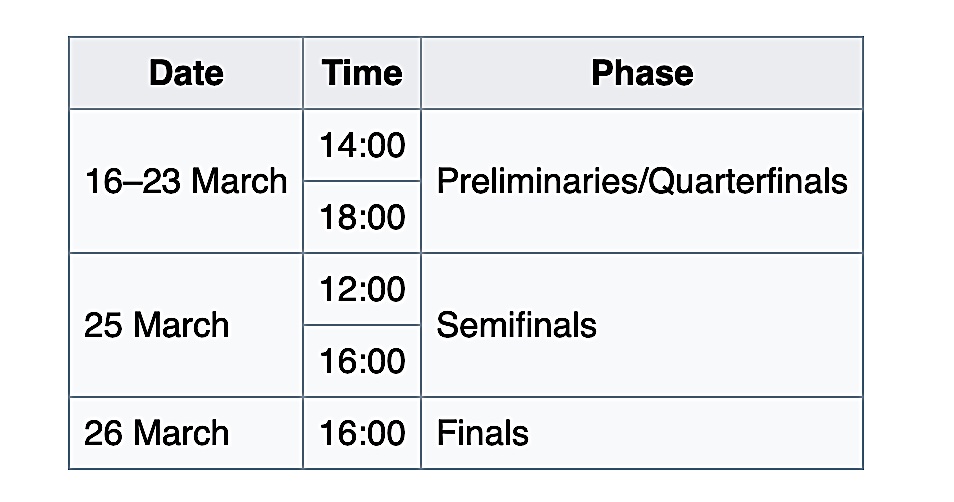This screenshot has height=502, width=954.
Task: Select the 16–23 March date cell
Action: pyautogui.click(x=186, y=181)
